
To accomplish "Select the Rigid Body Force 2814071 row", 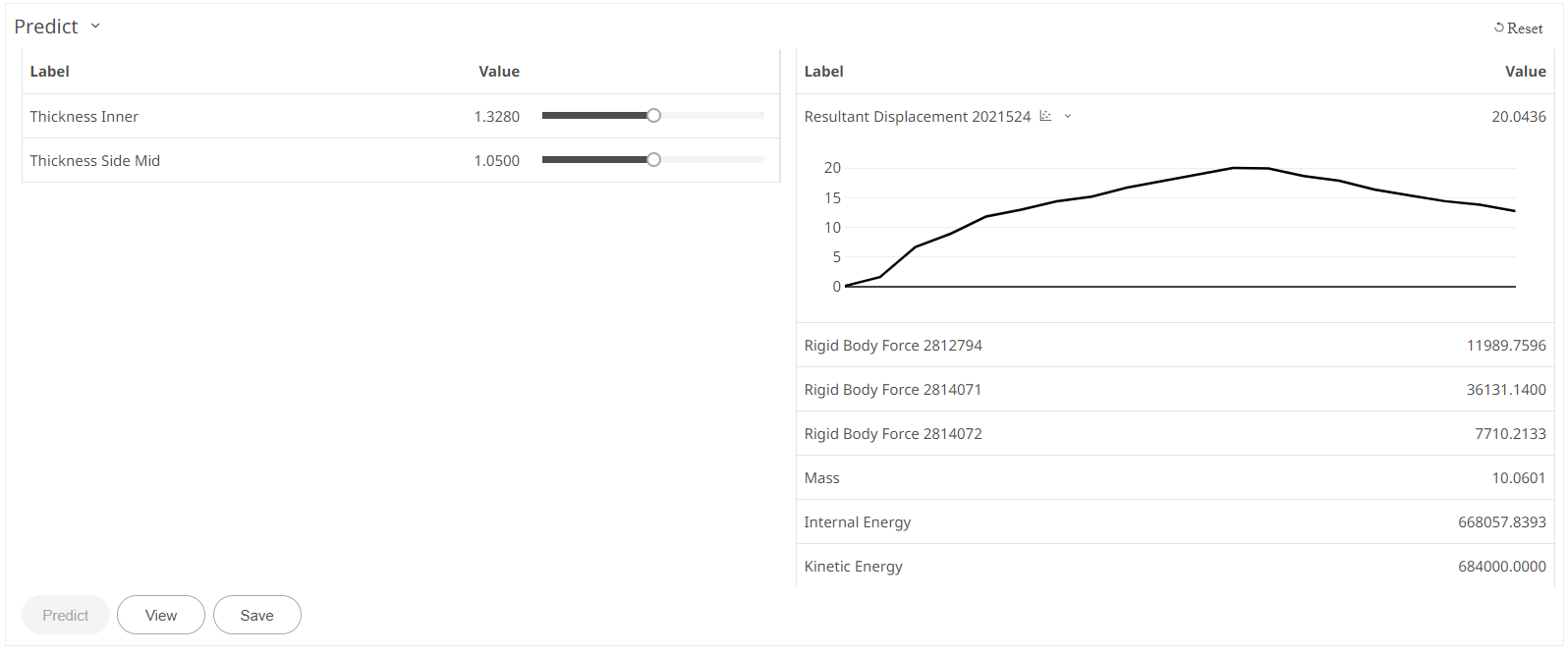I will pyautogui.click(x=1174, y=390).
